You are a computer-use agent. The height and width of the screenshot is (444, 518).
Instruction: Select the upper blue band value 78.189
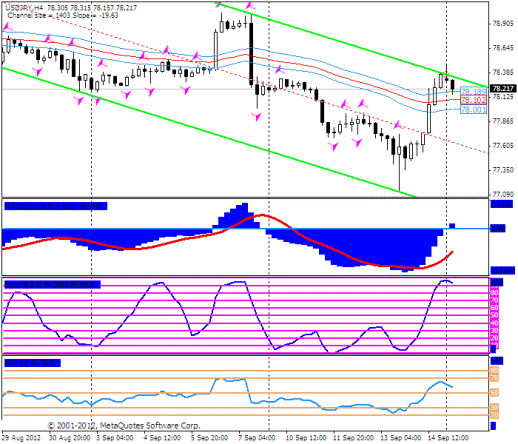point(473,91)
